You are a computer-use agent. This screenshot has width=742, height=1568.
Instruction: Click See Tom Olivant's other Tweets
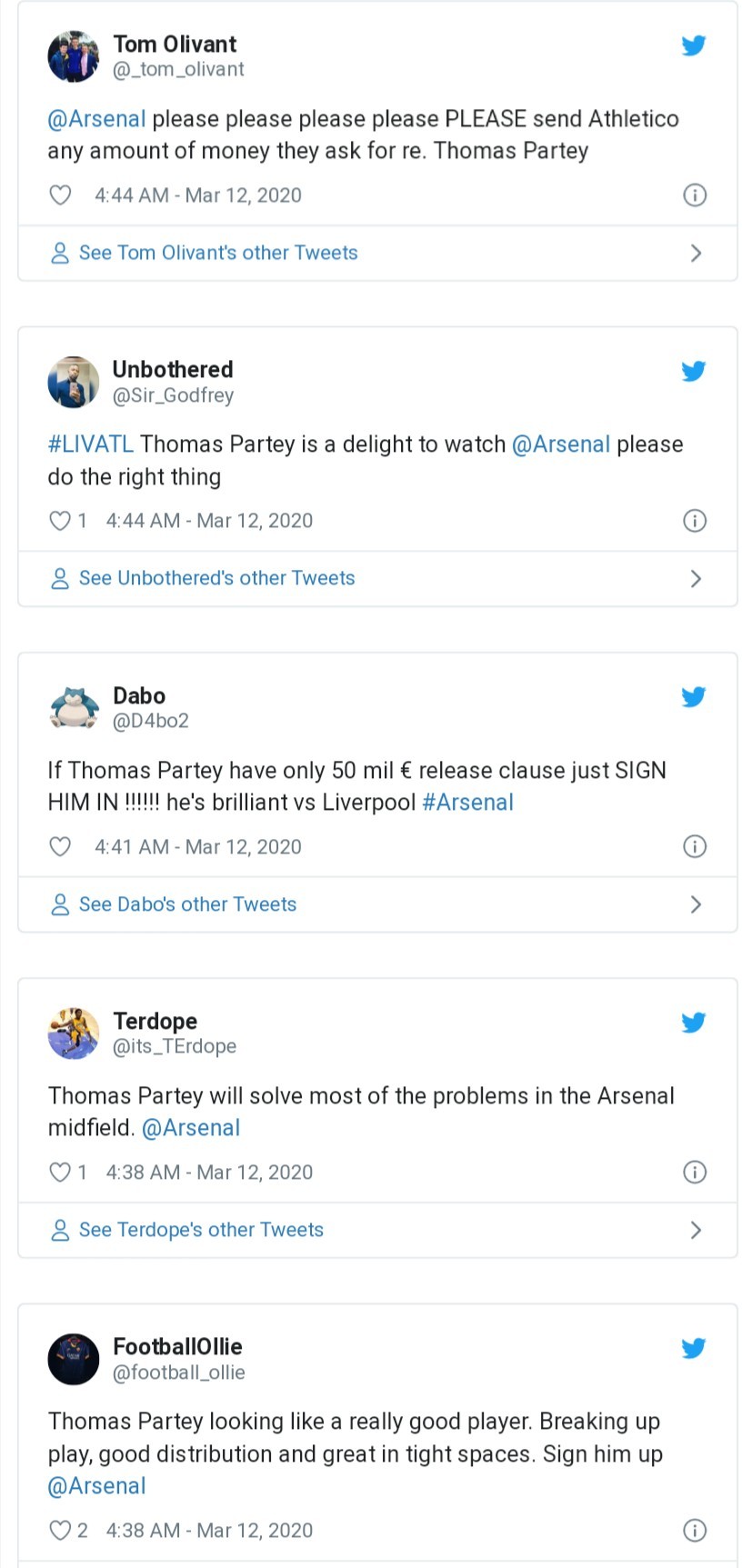[218, 253]
